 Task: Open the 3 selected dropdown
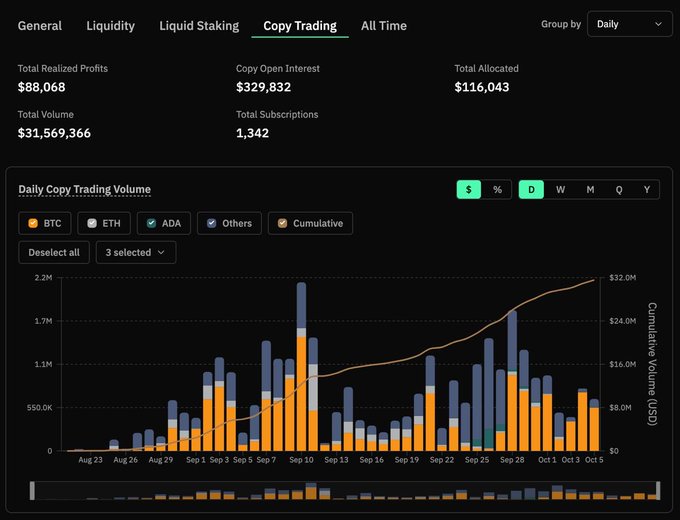click(136, 252)
